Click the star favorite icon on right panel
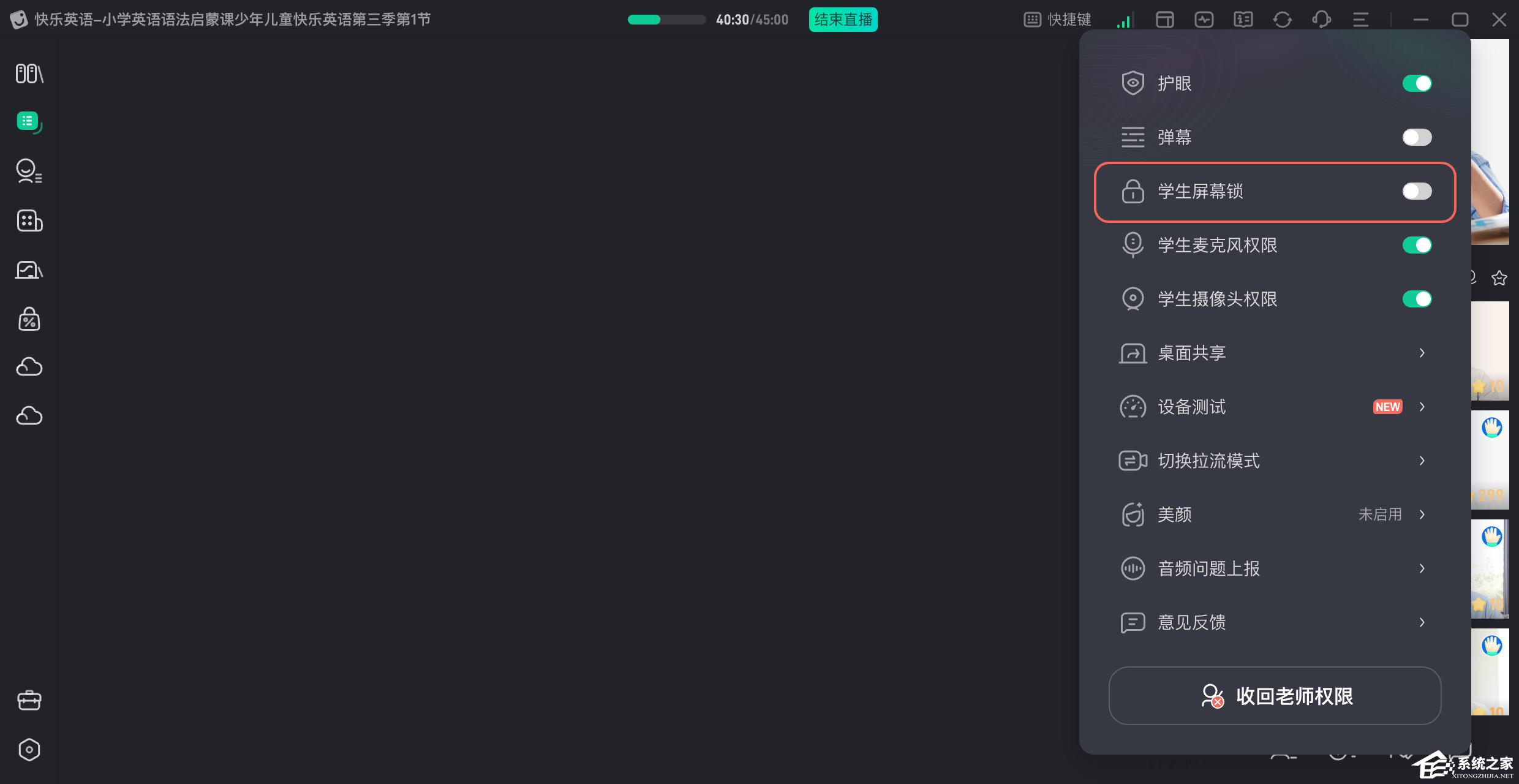Image resolution: width=1519 pixels, height=784 pixels. click(1499, 277)
